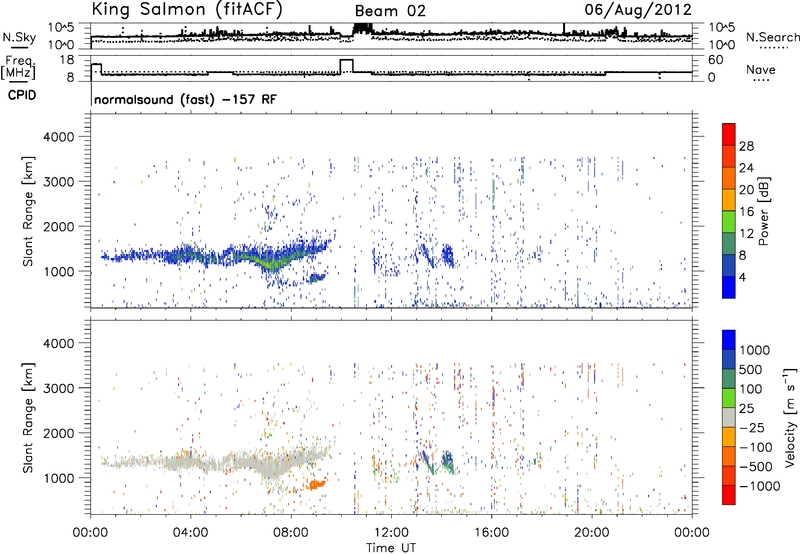Screen dimensions: 800x554
Task: Click the '4000' tick in power panel
Action: point(59,137)
